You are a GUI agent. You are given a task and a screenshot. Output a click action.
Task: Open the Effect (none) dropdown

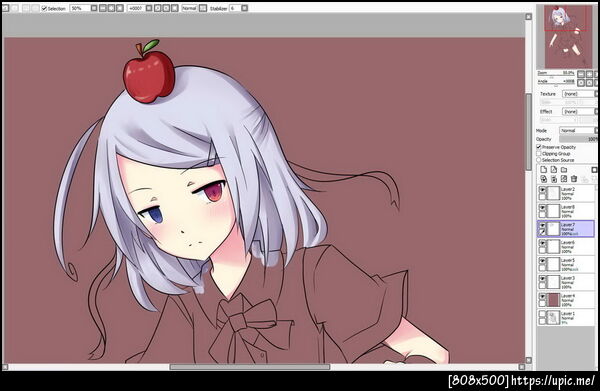point(580,111)
